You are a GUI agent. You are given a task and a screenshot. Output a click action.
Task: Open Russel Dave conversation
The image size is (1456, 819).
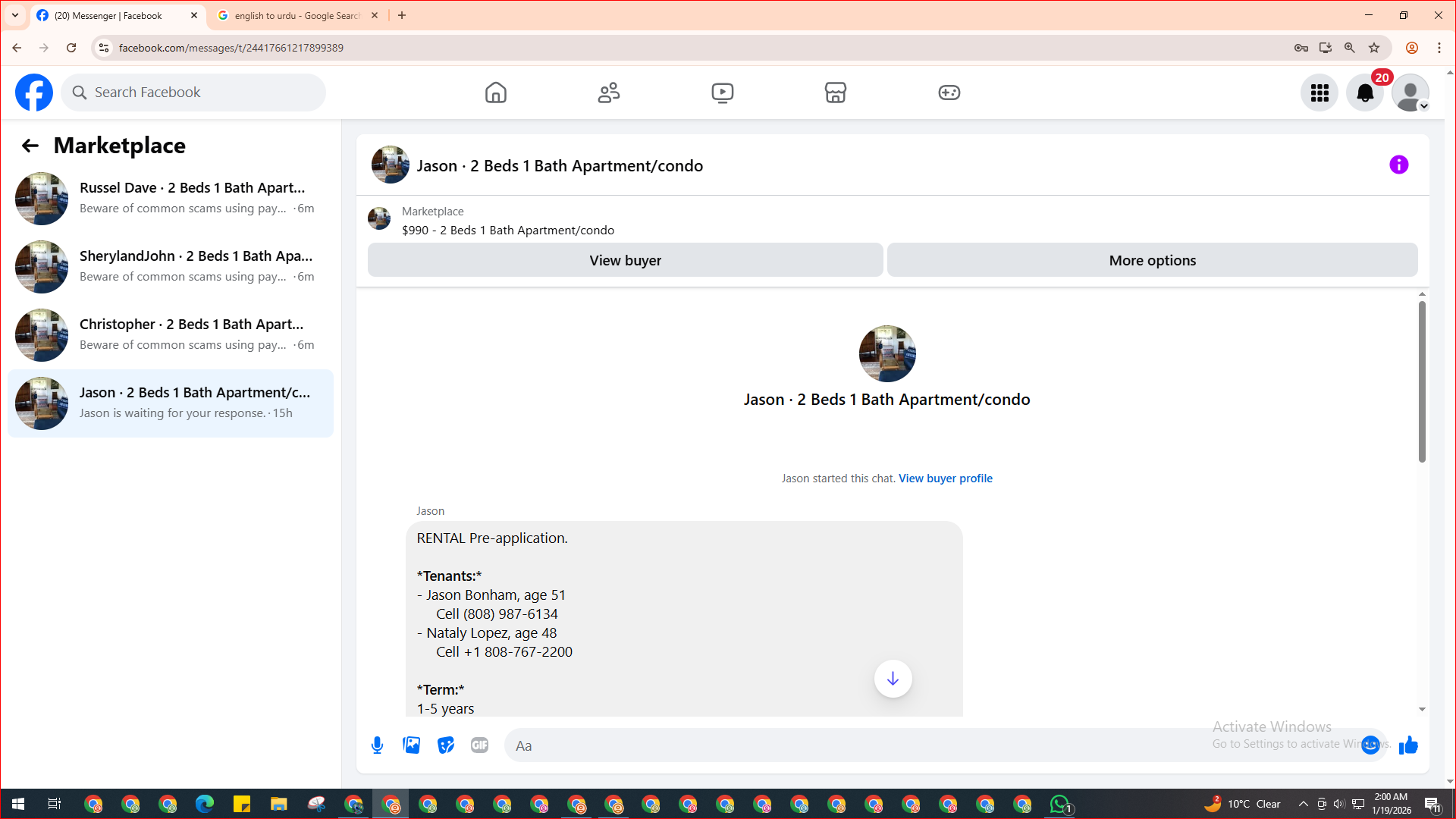[x=171, y=199]
